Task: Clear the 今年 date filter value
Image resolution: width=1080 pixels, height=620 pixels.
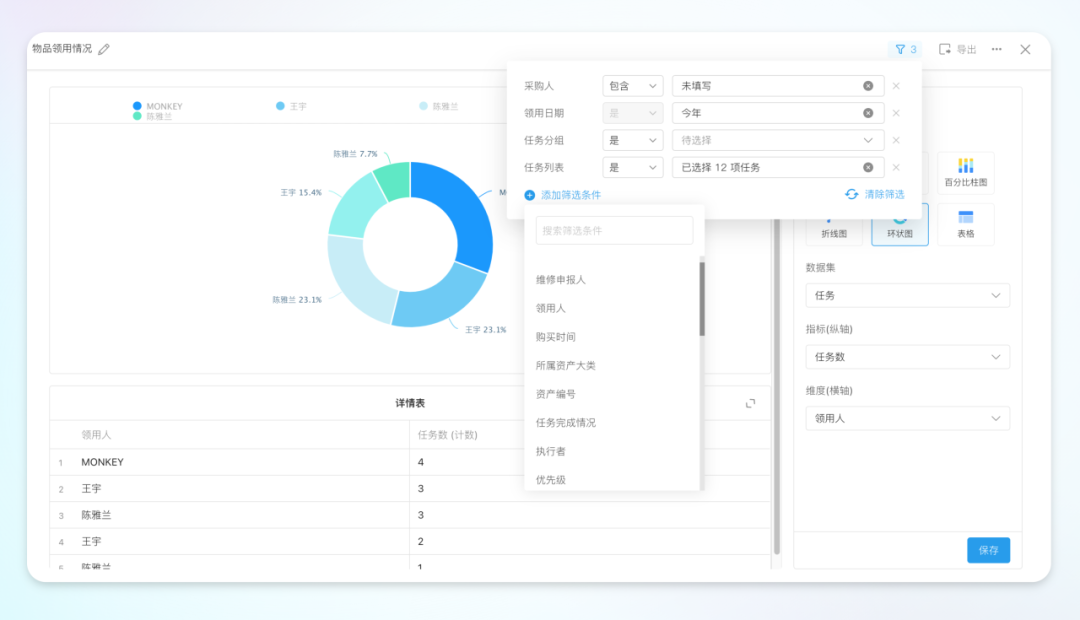Action: pos(868,113)
